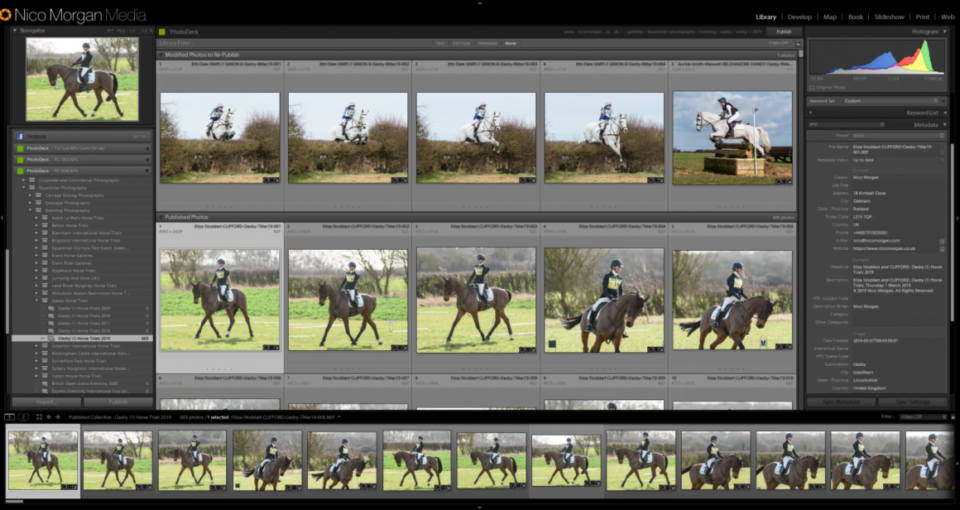This screenshot has height=510, width=960.
Task: Switch to the Web module
Action: coord(947,17)
